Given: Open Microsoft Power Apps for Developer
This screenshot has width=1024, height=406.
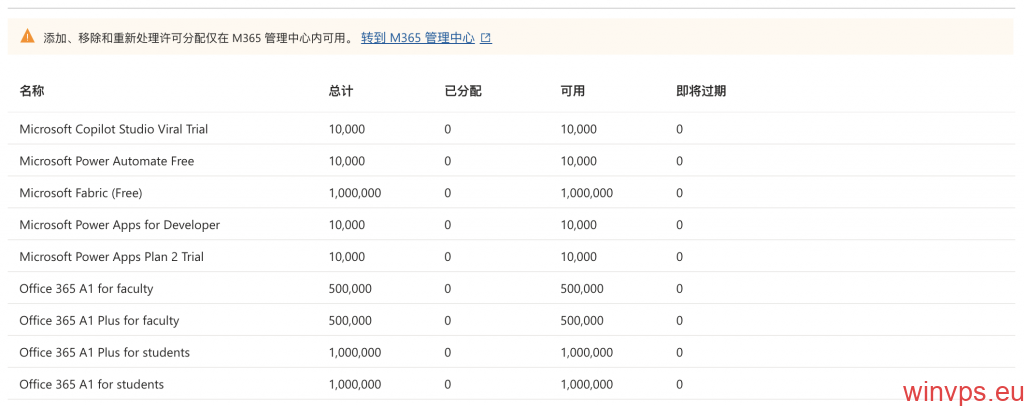Looking at the screenshot, I should (x=120, y=225).
